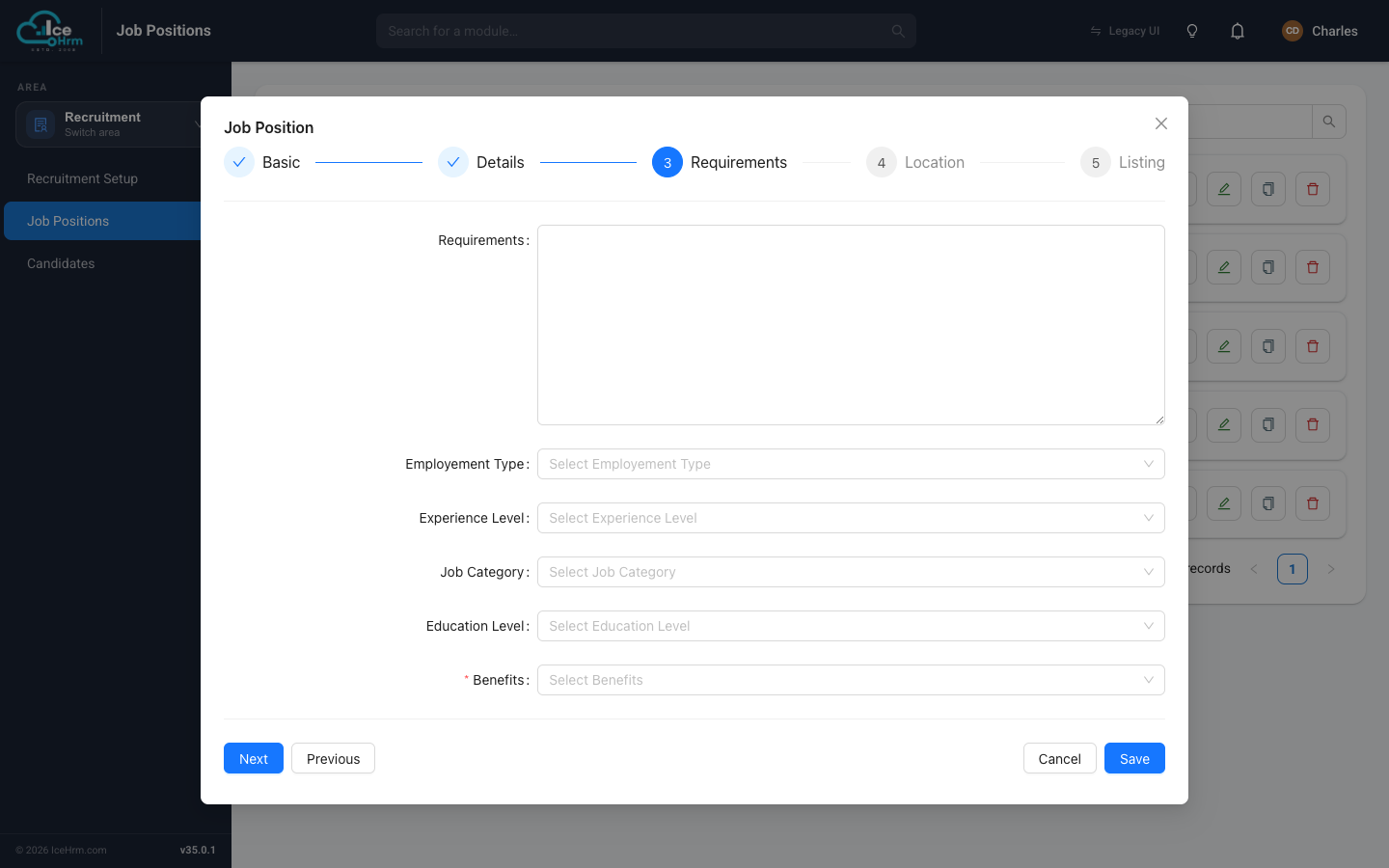
Task: Select the Basic step label
Action: click(x=281, y=162)
